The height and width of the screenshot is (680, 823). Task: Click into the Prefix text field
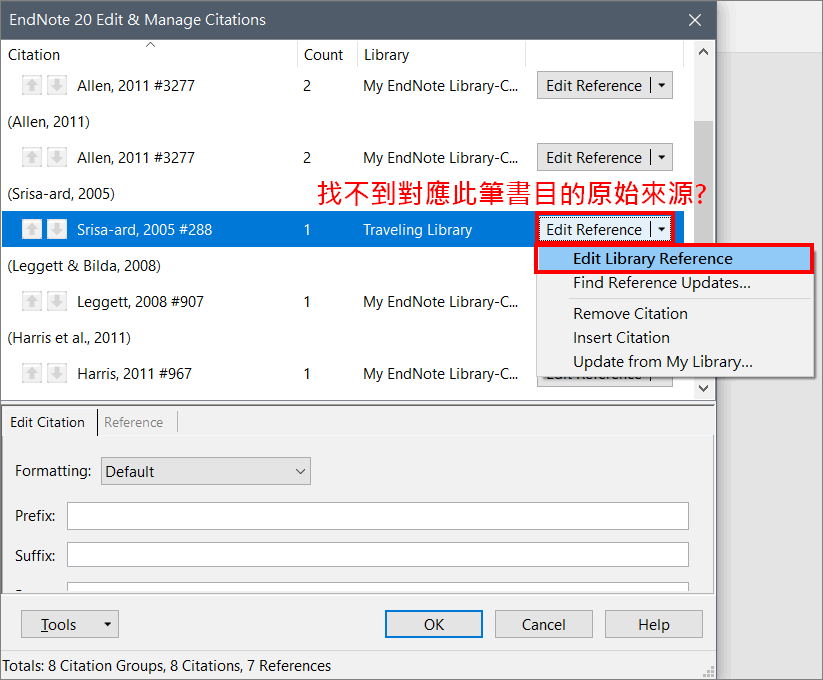(x=378, y=516)
